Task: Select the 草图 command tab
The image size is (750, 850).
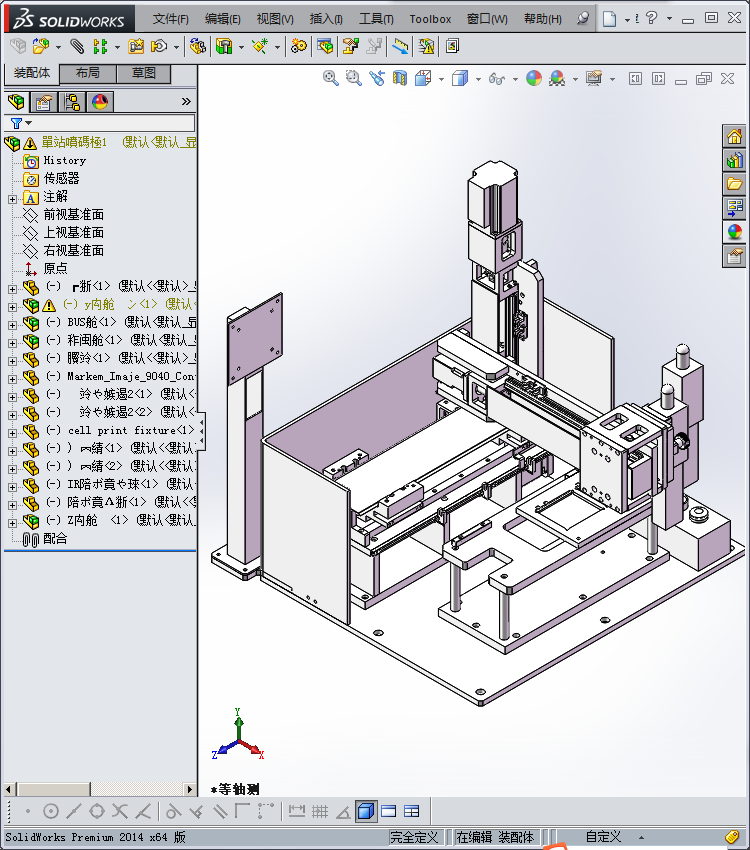Action: (x=144, y=73)
